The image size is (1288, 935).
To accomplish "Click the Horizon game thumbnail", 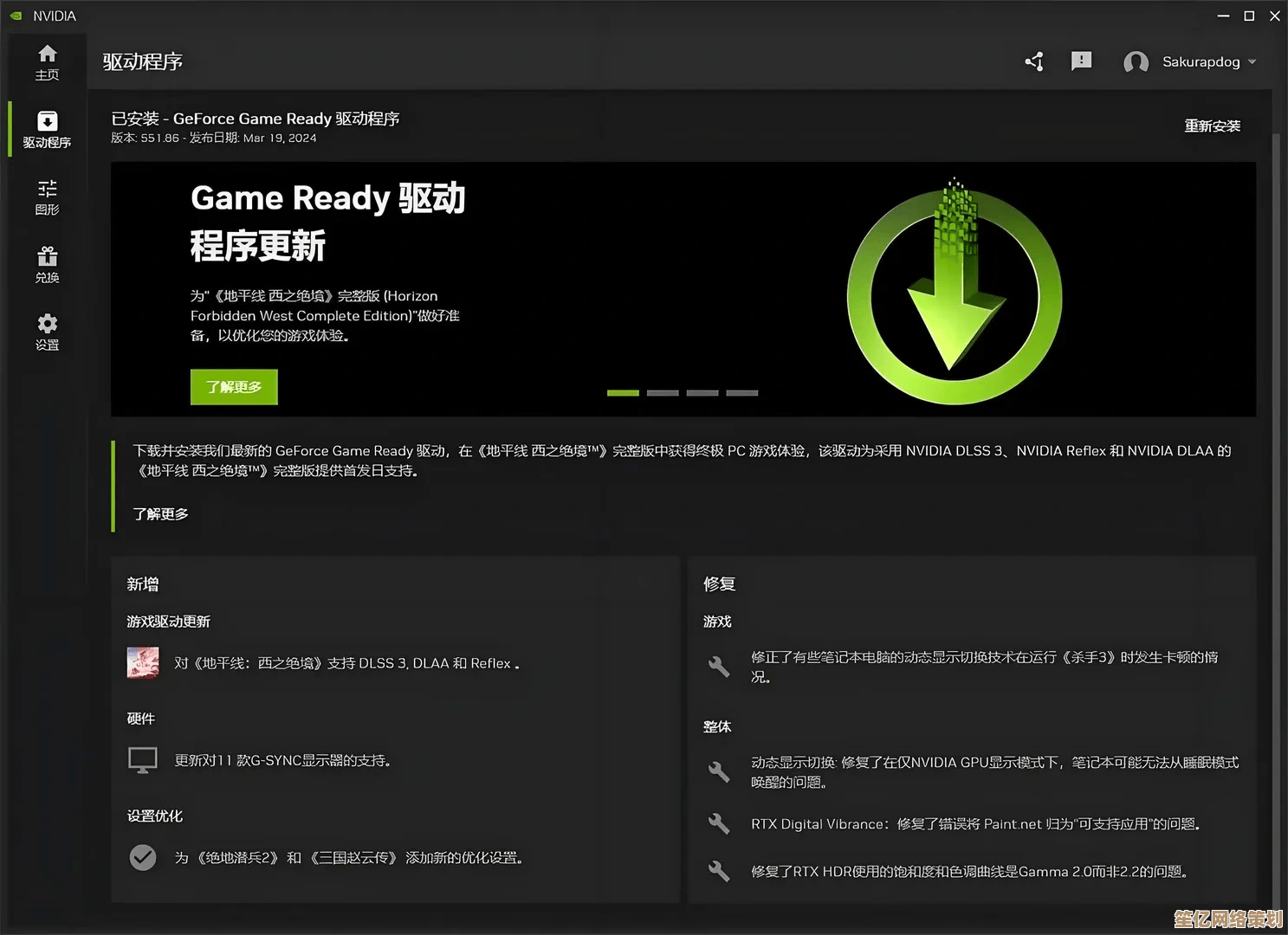I will click(x=143, y=663).
